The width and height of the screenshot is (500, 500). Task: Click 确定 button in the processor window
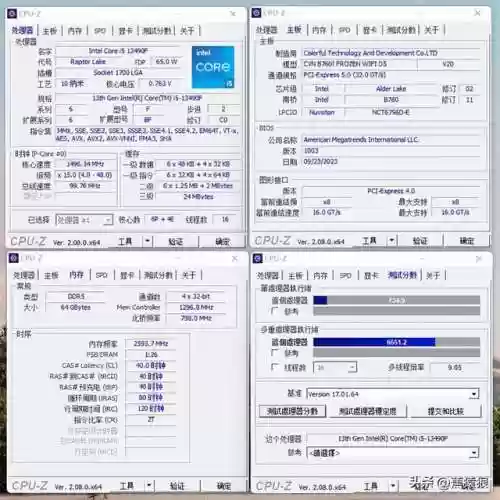(223, 241)
